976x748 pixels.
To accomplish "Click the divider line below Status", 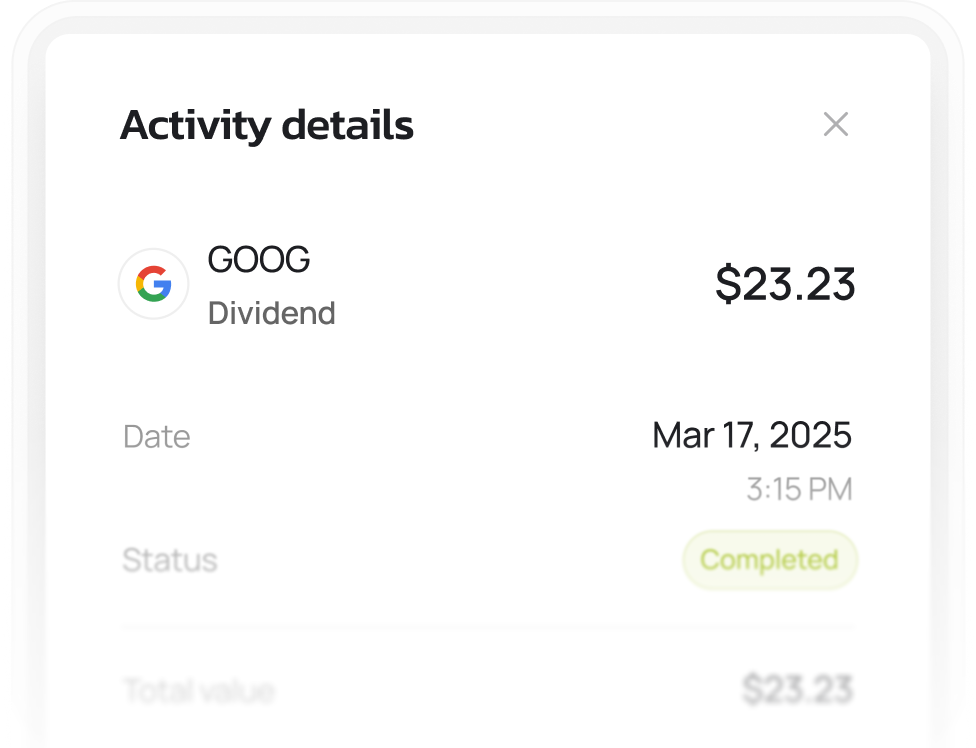I will pos(488,628).
